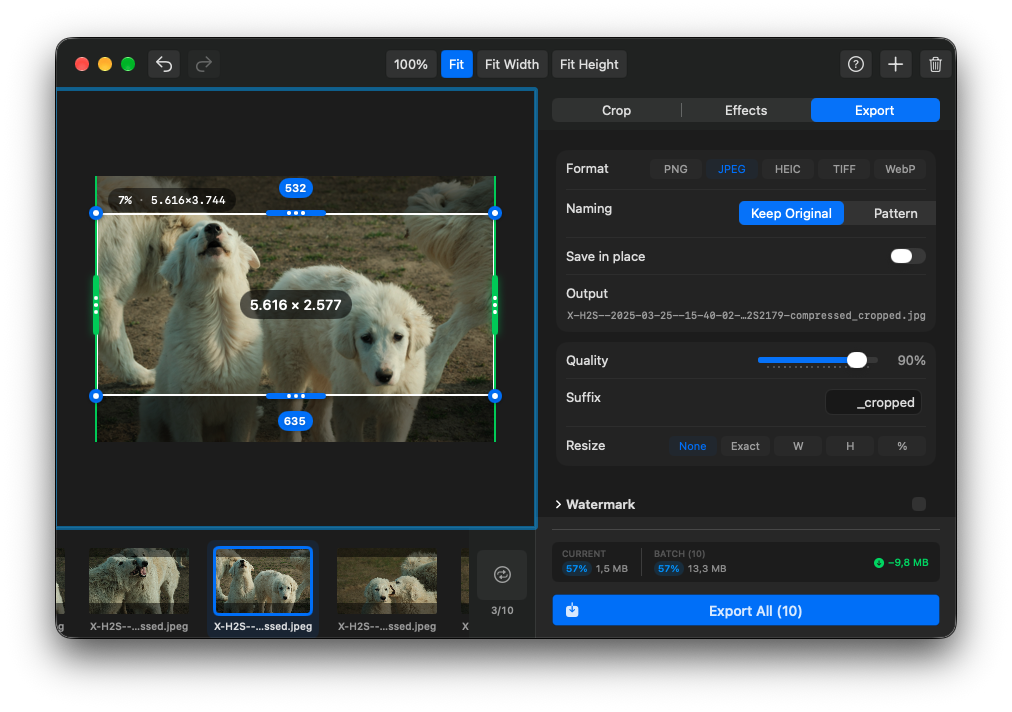Click the green savings arrow icon
Image resolution: width=1012 pixels, height=712 pixels.
[x=878, y=563]
